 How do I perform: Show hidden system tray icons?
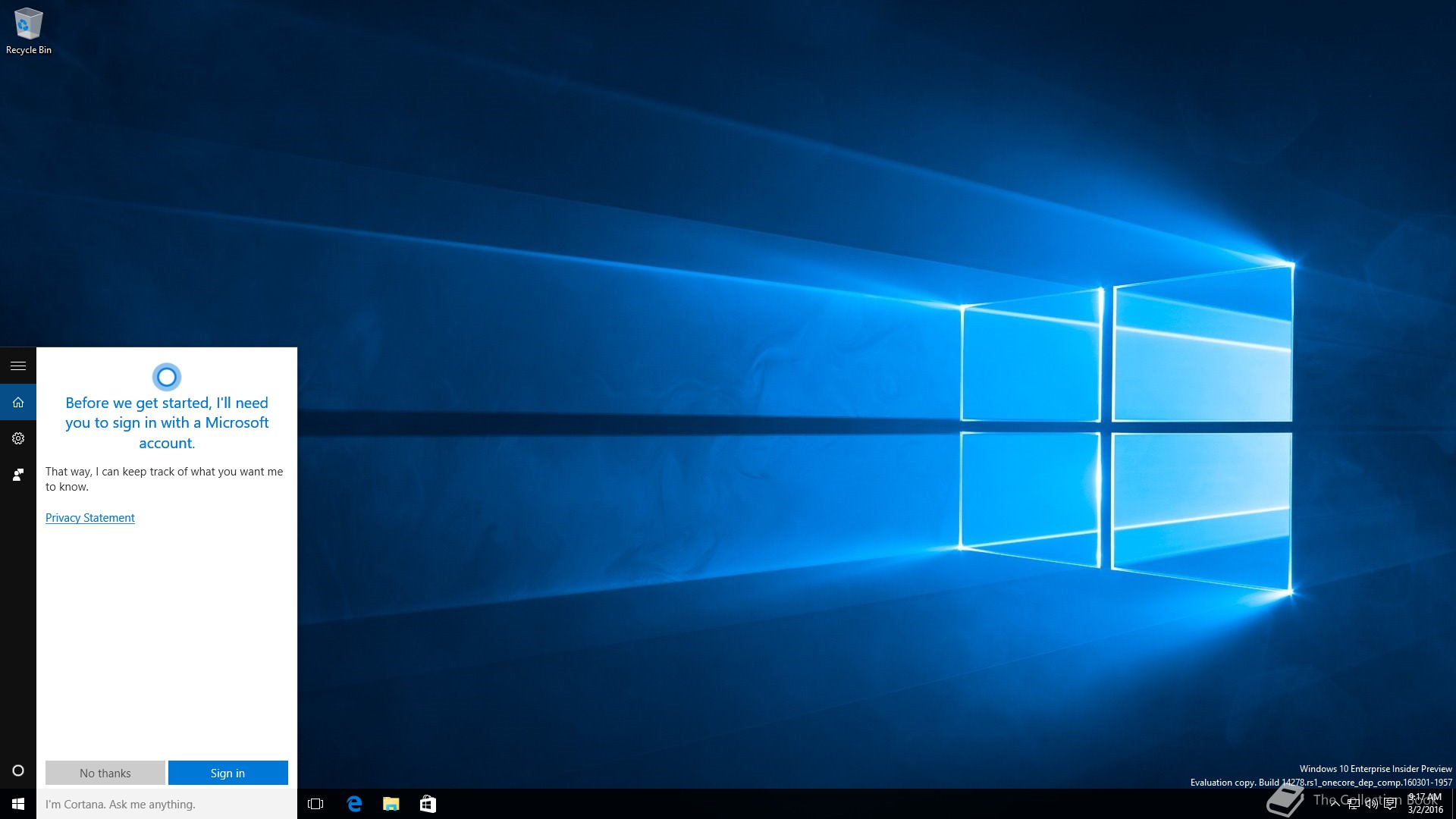point(1335,804)
